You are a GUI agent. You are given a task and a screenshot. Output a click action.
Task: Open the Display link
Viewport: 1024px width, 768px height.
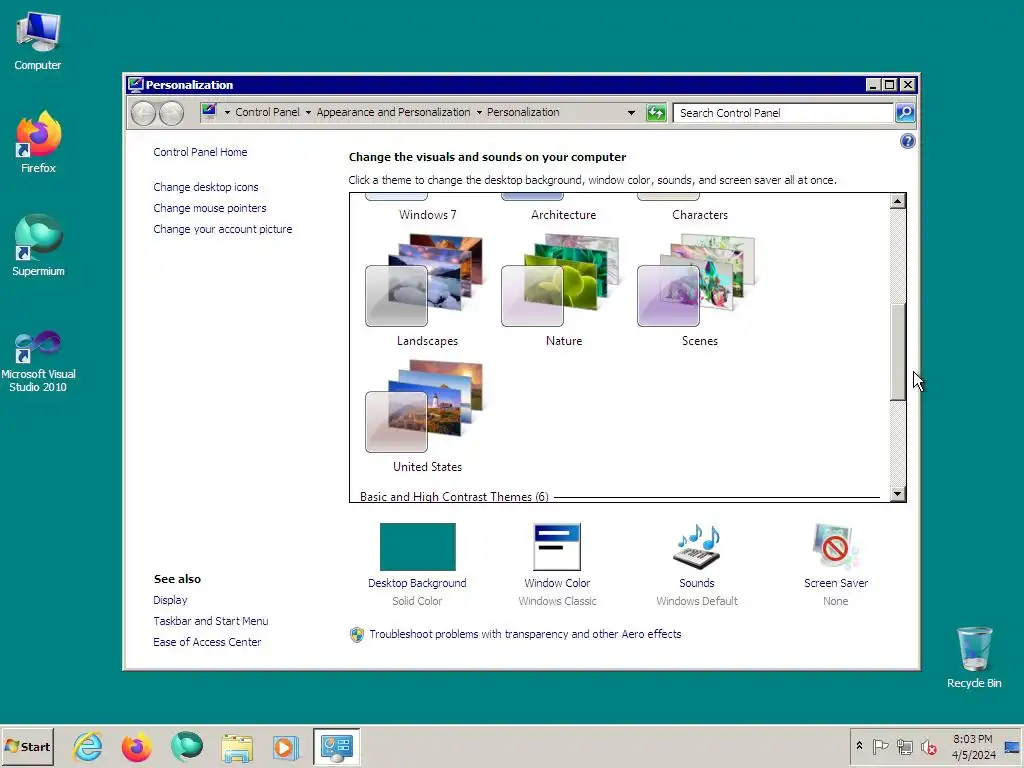(170, 600)
